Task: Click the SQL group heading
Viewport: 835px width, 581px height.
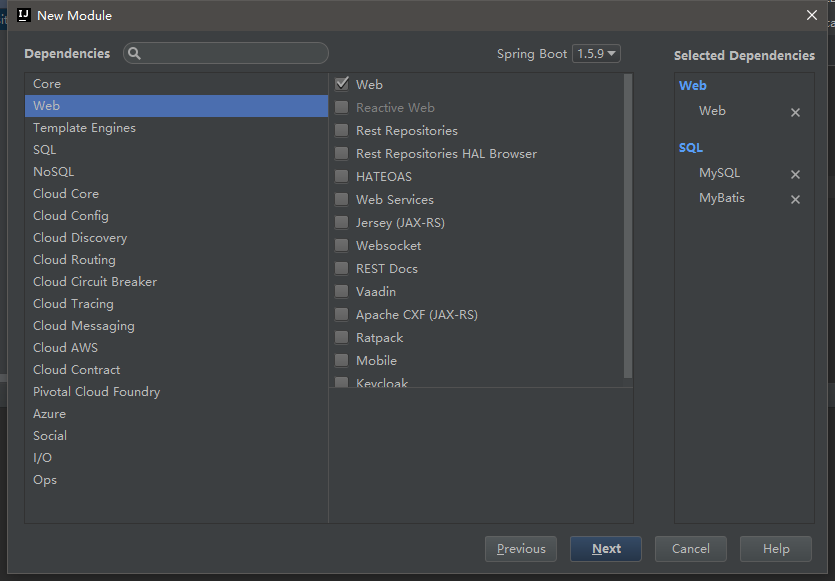Action: point(691,148)
